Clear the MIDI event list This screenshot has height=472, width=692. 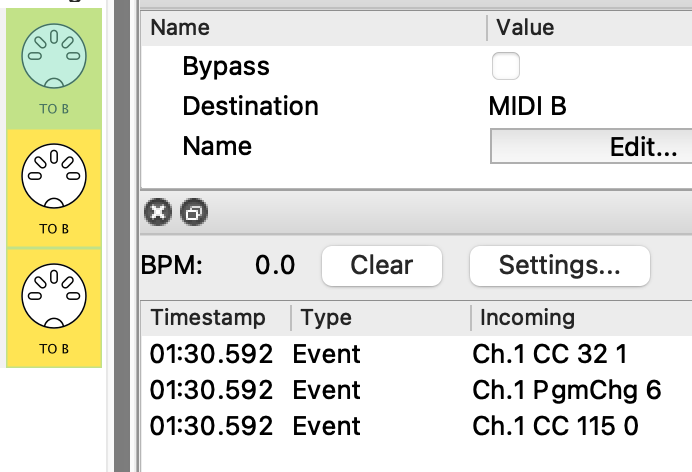381,265
